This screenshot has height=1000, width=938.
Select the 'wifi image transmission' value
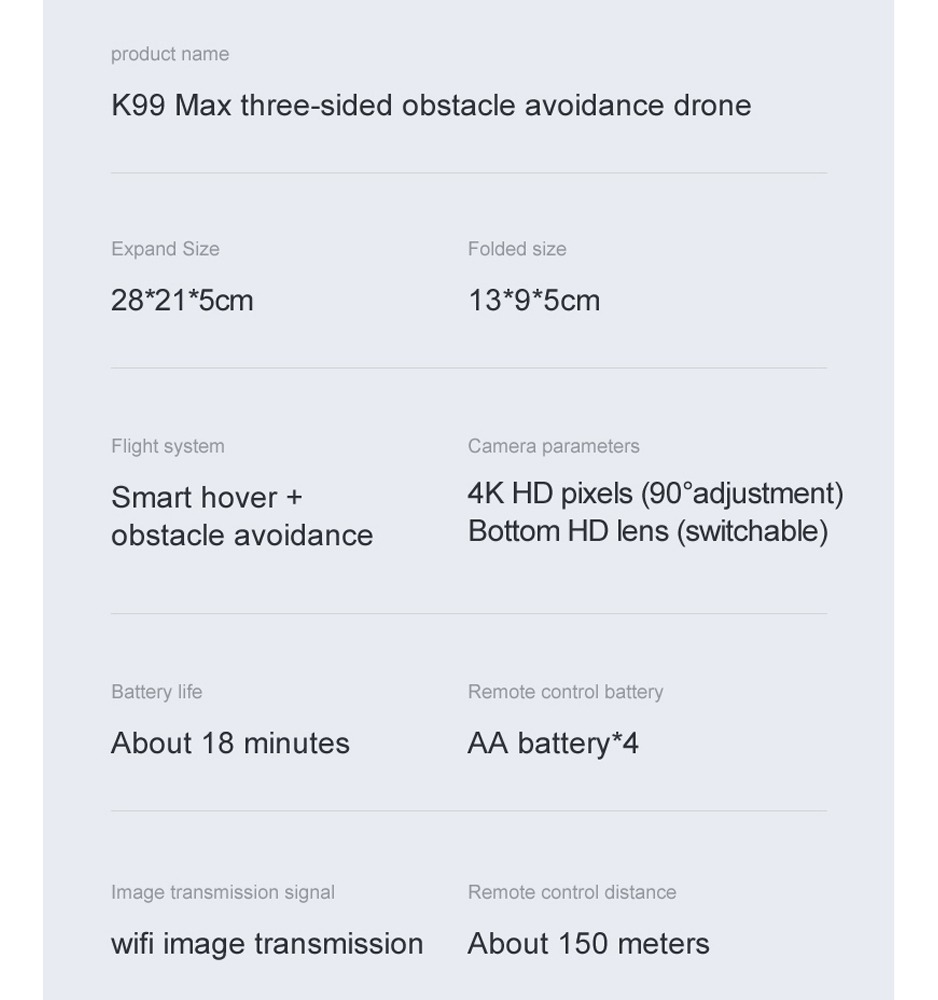click(267, 944)
